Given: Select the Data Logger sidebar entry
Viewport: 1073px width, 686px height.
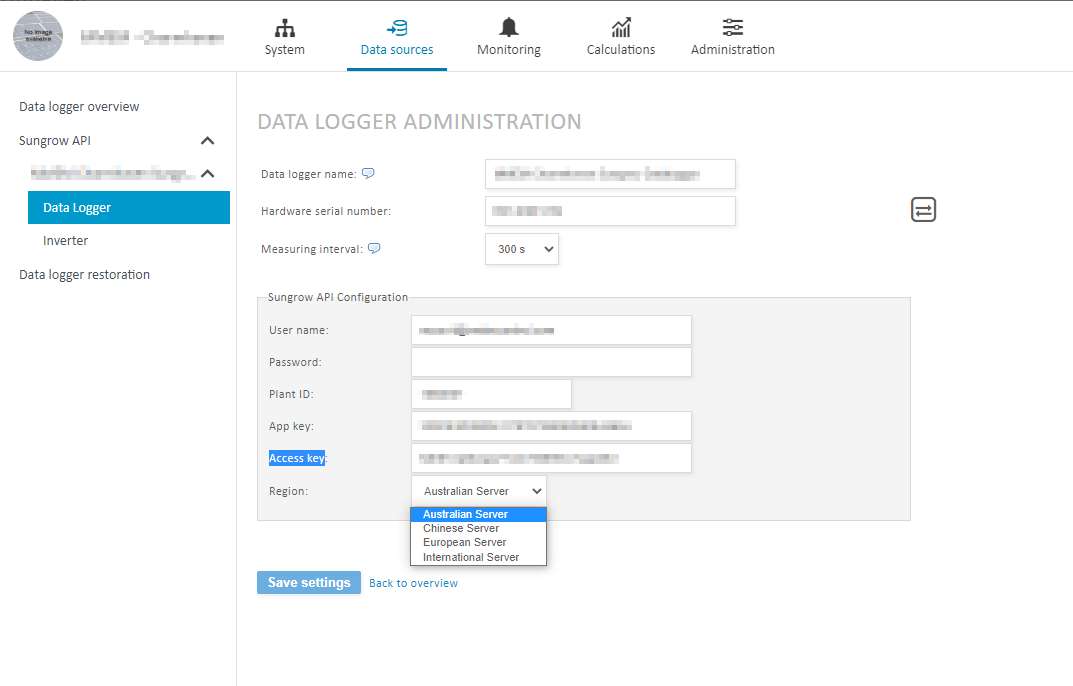Looking at the screenshot, I should click(x=75, y=207).
